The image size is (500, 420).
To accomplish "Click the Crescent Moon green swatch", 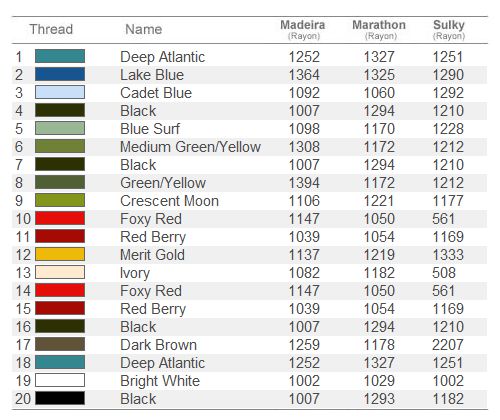I will click(60, 200).
